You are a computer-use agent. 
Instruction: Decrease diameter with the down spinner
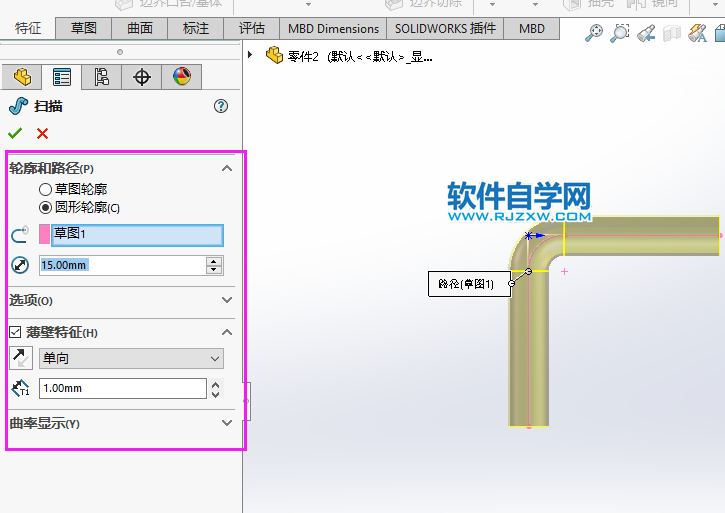[214, 270]
